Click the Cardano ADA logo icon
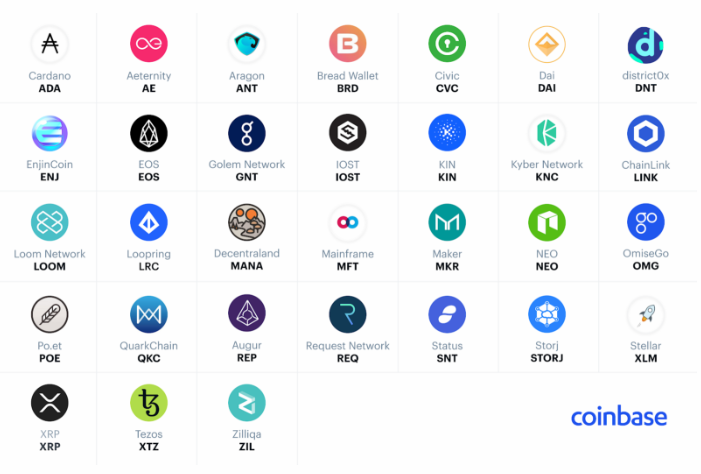701x474 pixels. click(50, 44)
